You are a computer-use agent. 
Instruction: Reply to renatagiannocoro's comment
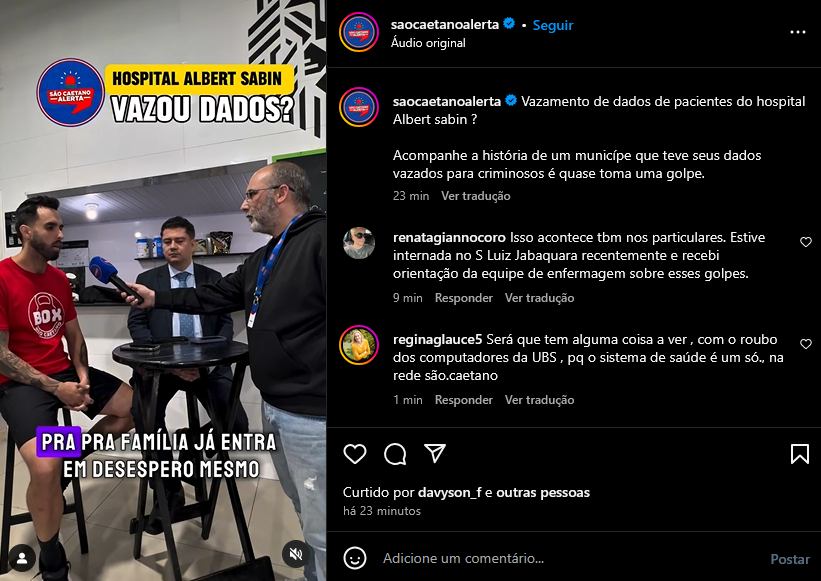pos(463,298)
